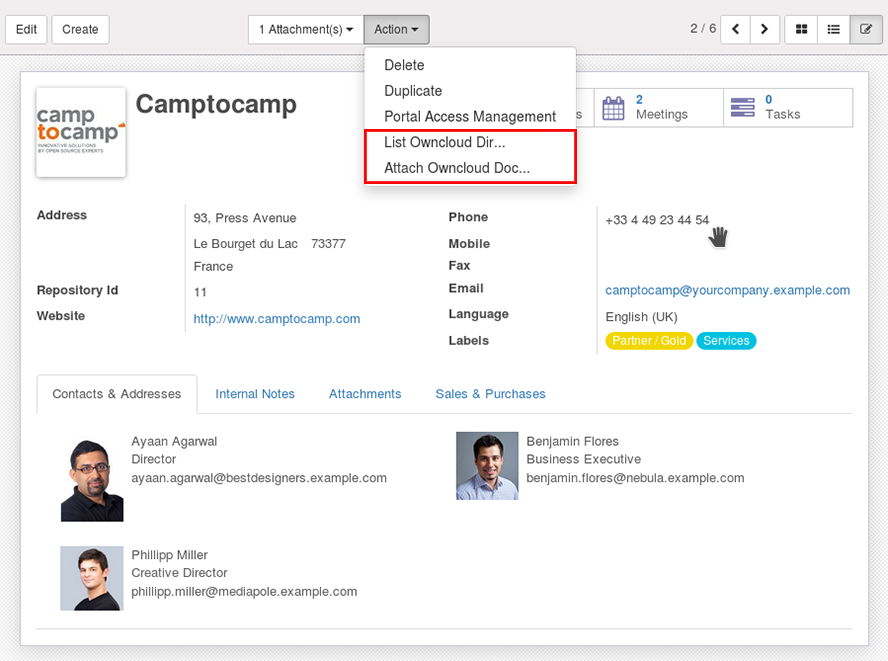Image resolution: width=888 pixels, height=661 pixels.
Task: Click the Repository Id value 11
Action: click(200, 292)
